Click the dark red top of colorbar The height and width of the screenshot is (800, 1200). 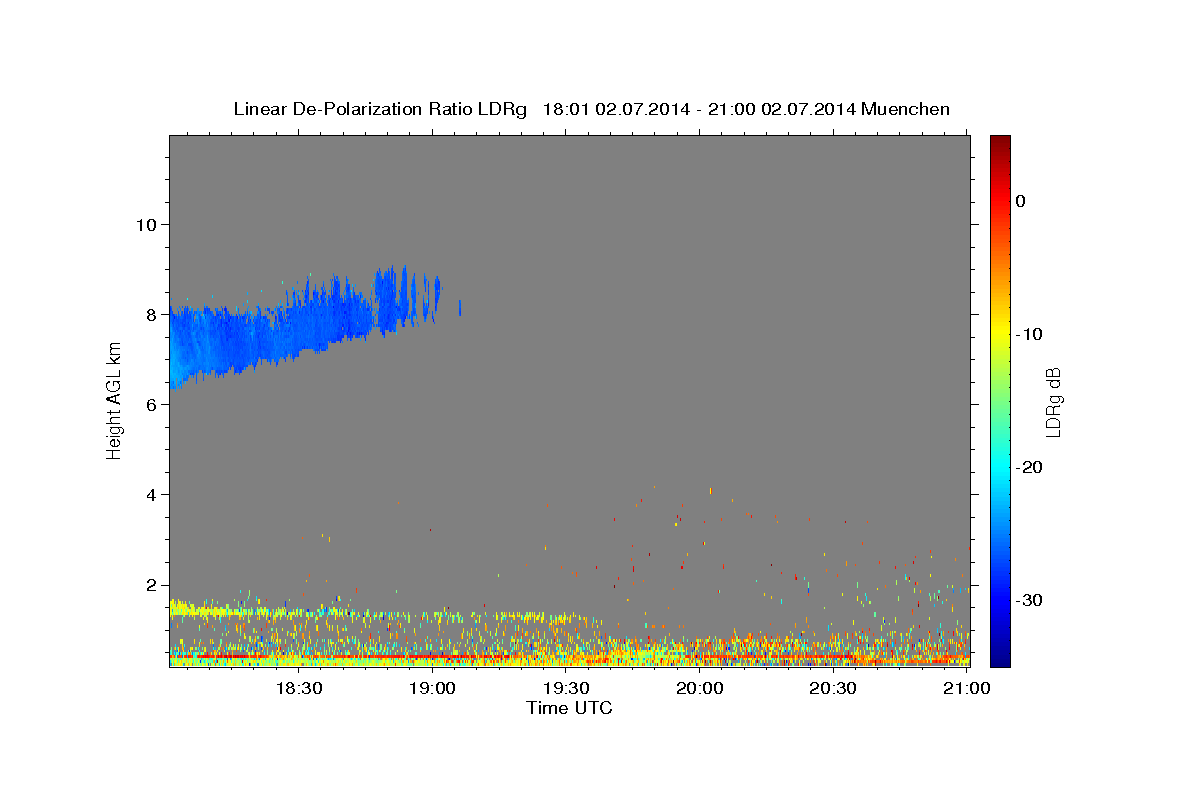coord(1000,143)
